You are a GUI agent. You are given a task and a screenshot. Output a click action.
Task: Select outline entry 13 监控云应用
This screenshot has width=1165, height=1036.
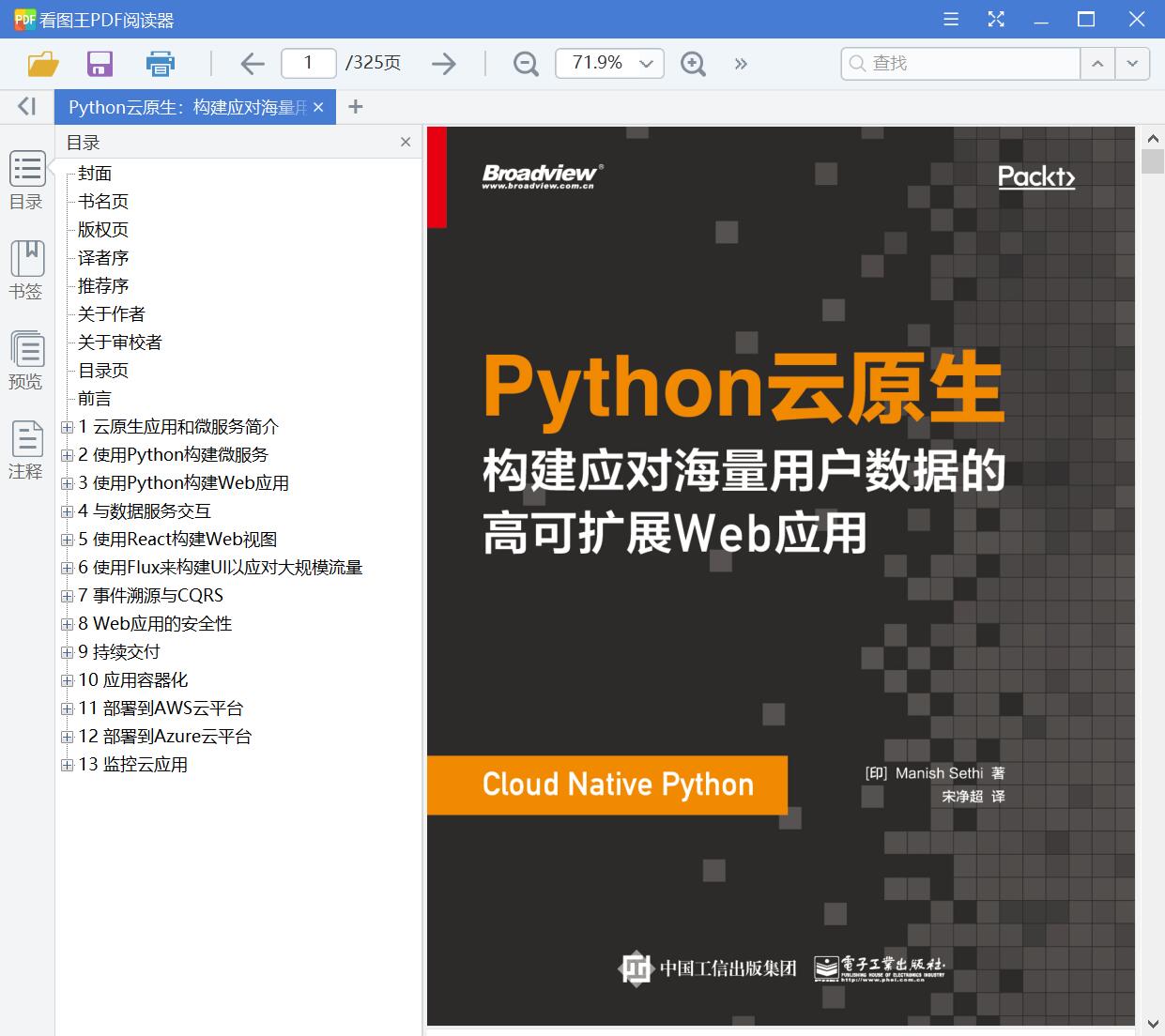(133, 765)
